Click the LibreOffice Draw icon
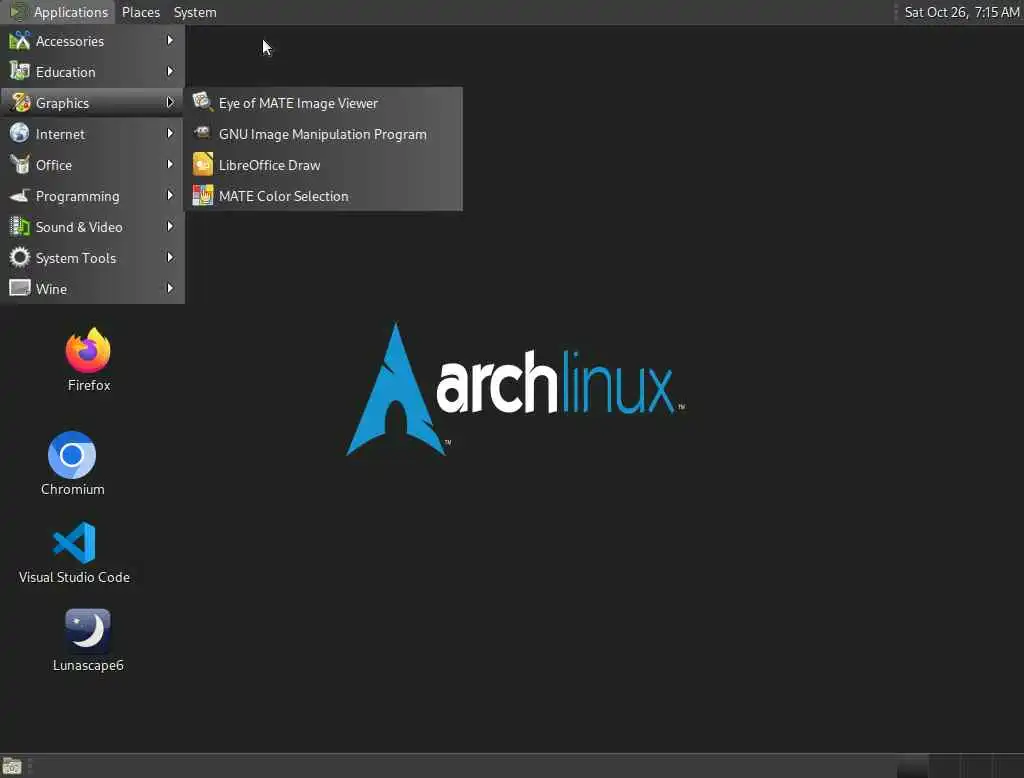Viewport: 1024px width, 778px height. pyautogui.click(x=202, y=164)
